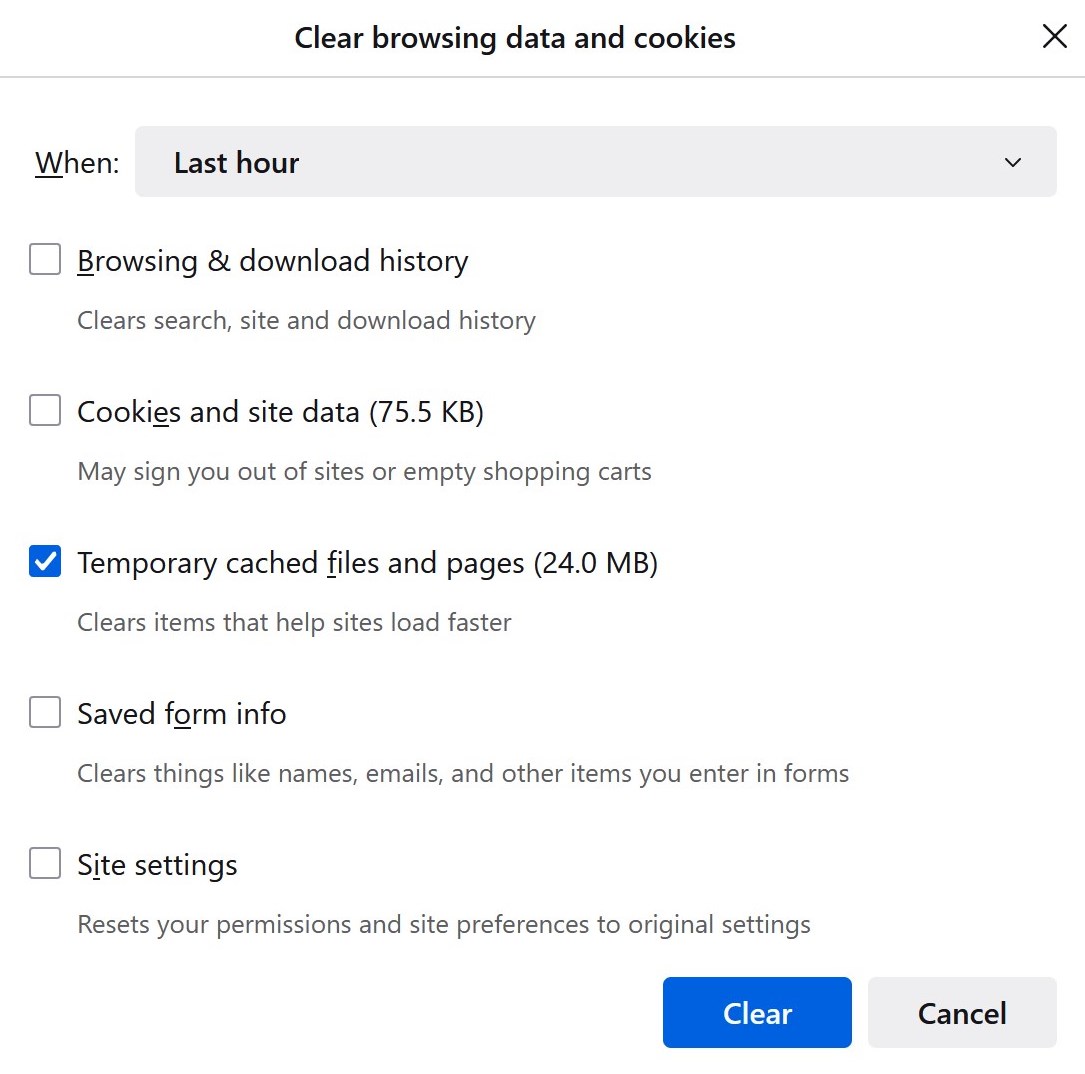Image resolution: width=1085 pixels, height=1074 pixels.
Task: Click the "Saved form info" label text
Action: tap(182, 714)
